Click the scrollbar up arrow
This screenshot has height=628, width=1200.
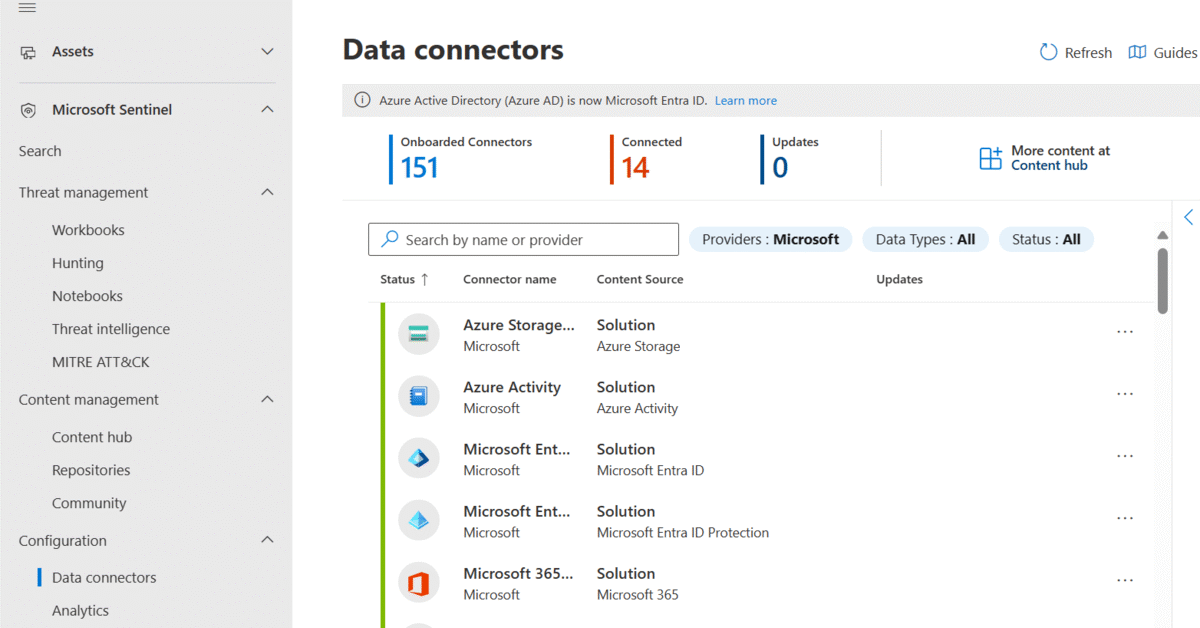1163,236
